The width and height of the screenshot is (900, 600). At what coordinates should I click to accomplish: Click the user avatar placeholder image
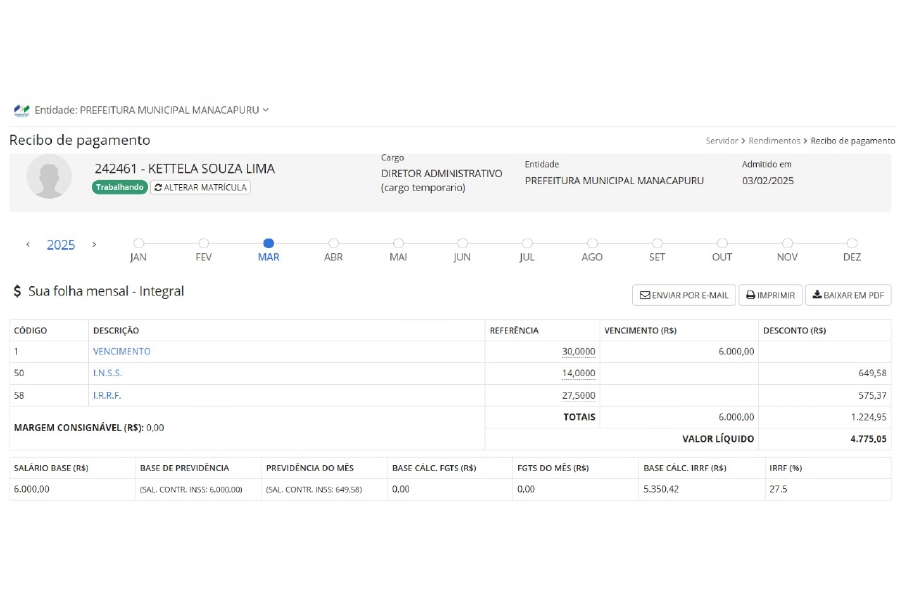pos(48,177)
